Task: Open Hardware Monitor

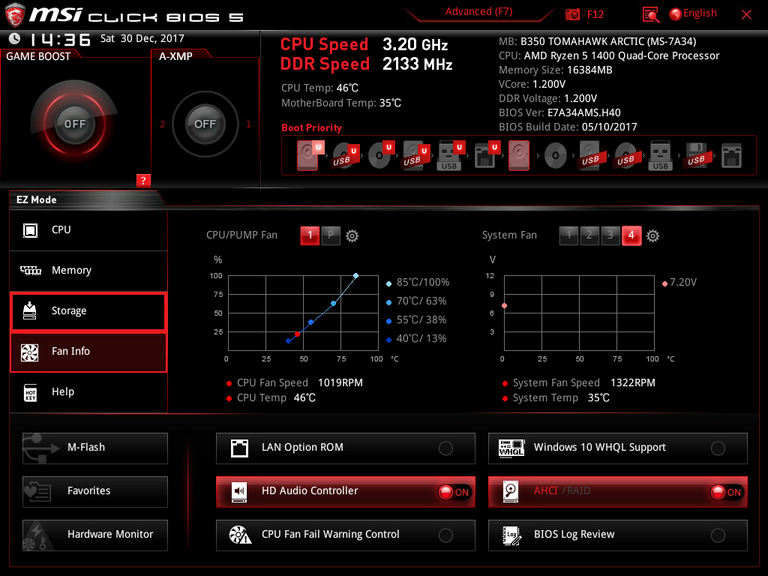Action: [x=95, y=535]
